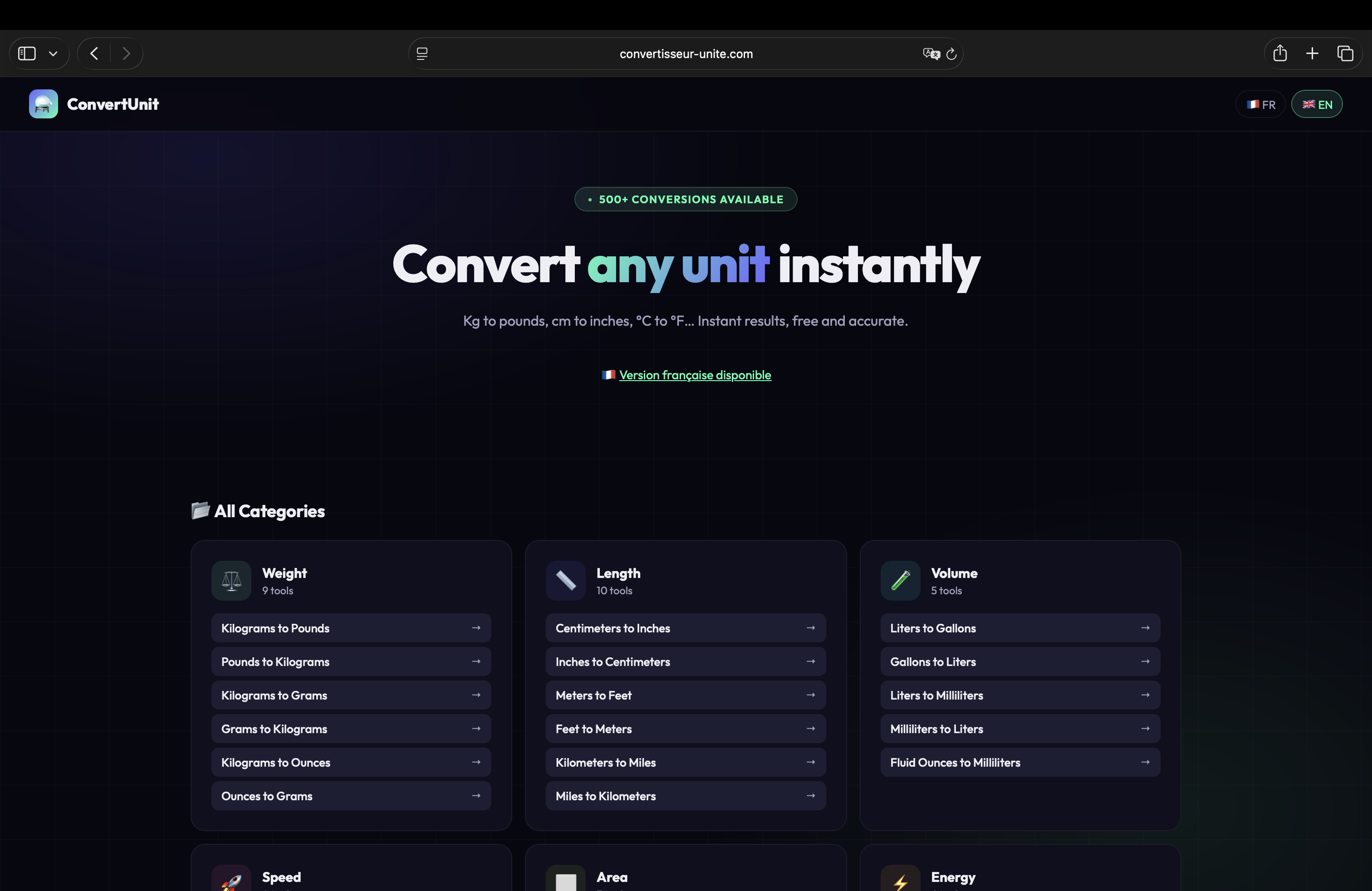Select the Weight category scales icon
The image size is (1372, 891).
coord(231,580)
